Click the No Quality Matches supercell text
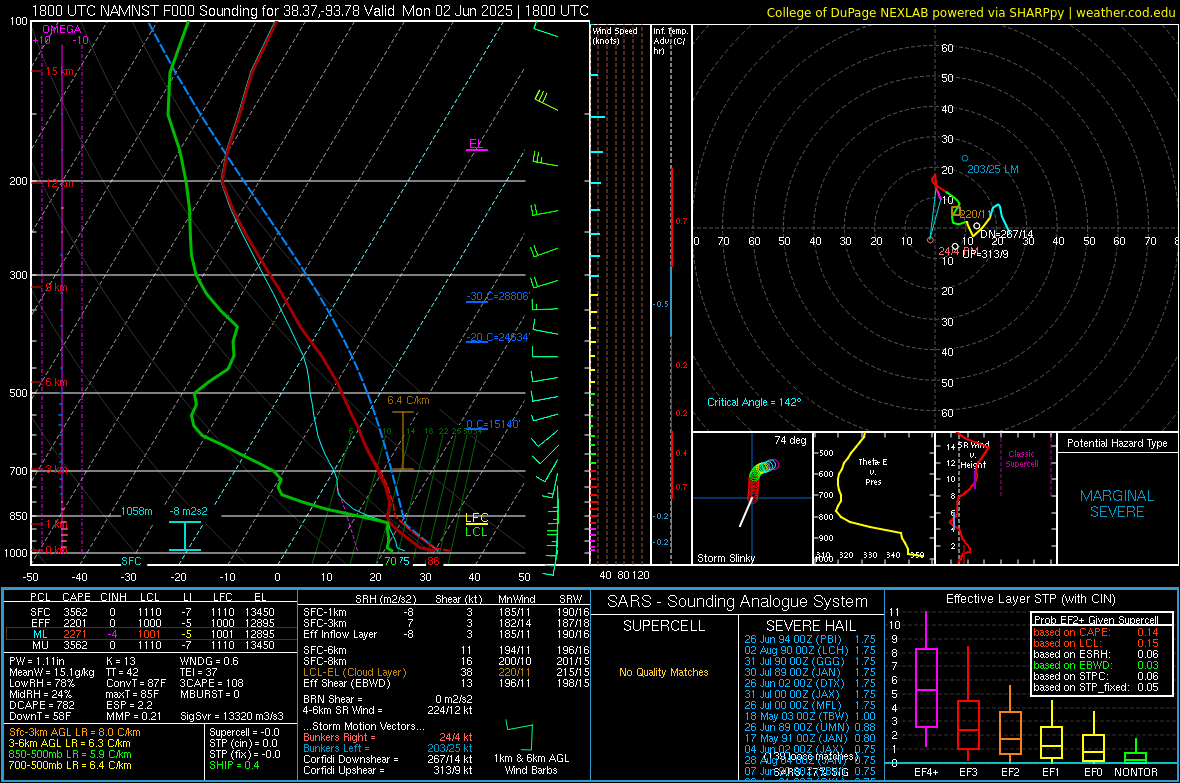 pos(664,672)
